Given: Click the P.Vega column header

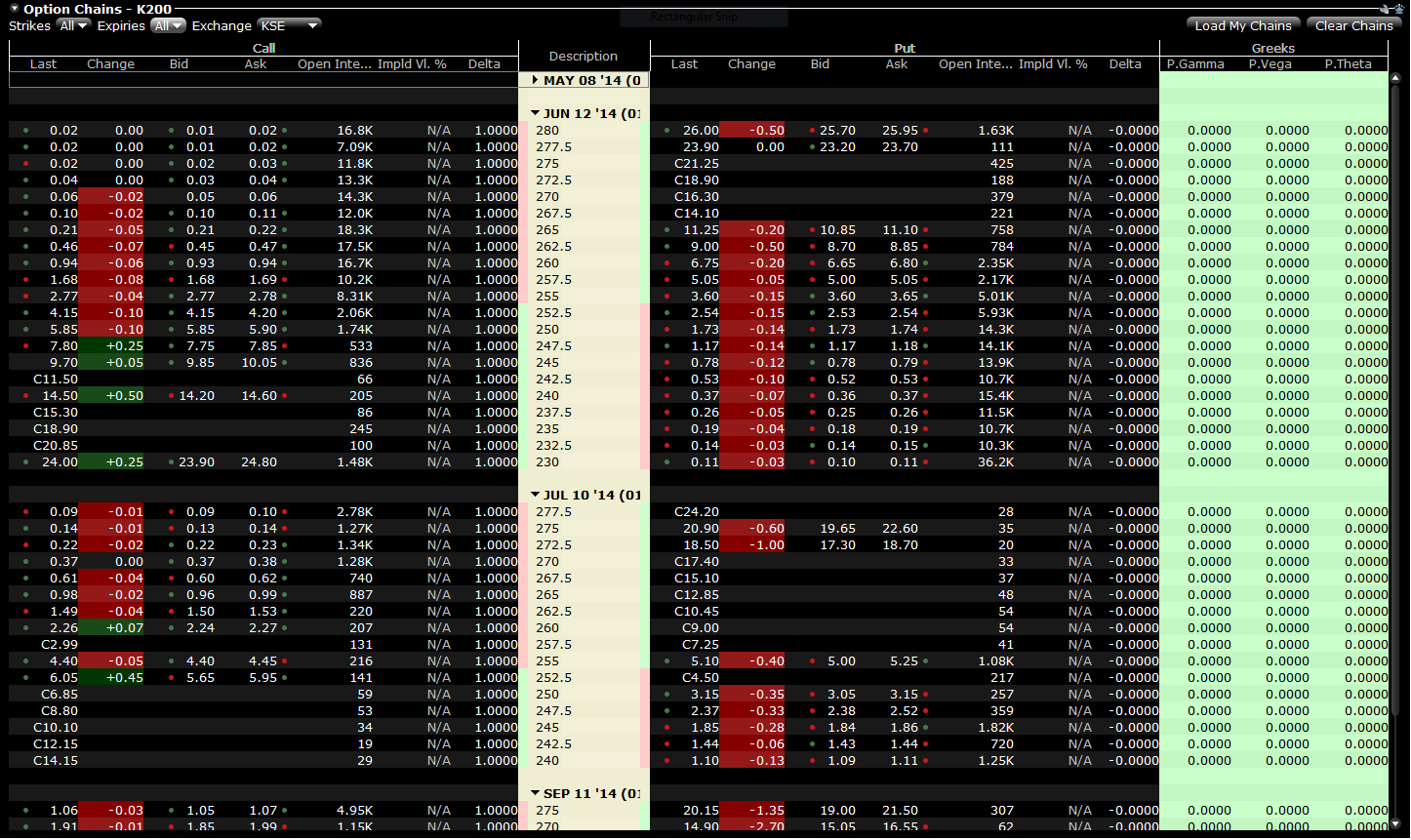Looking at the screenshot, I should click(1270, 64).
